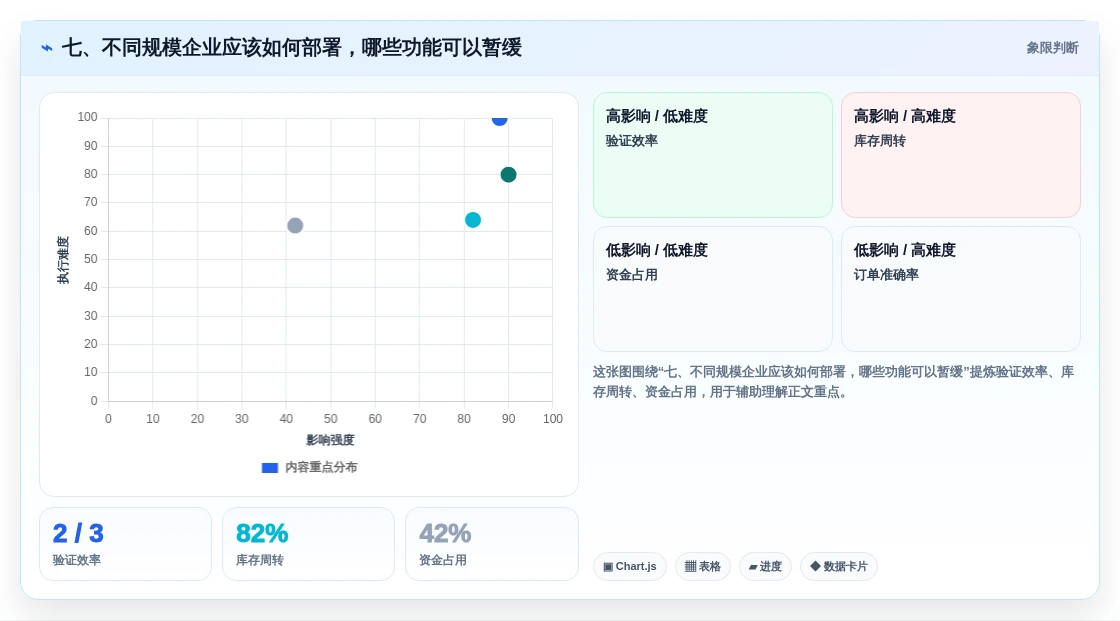Click the 象限判断 label in the header
This screenshot has height=621, width=1120.
click(1052, 48)
